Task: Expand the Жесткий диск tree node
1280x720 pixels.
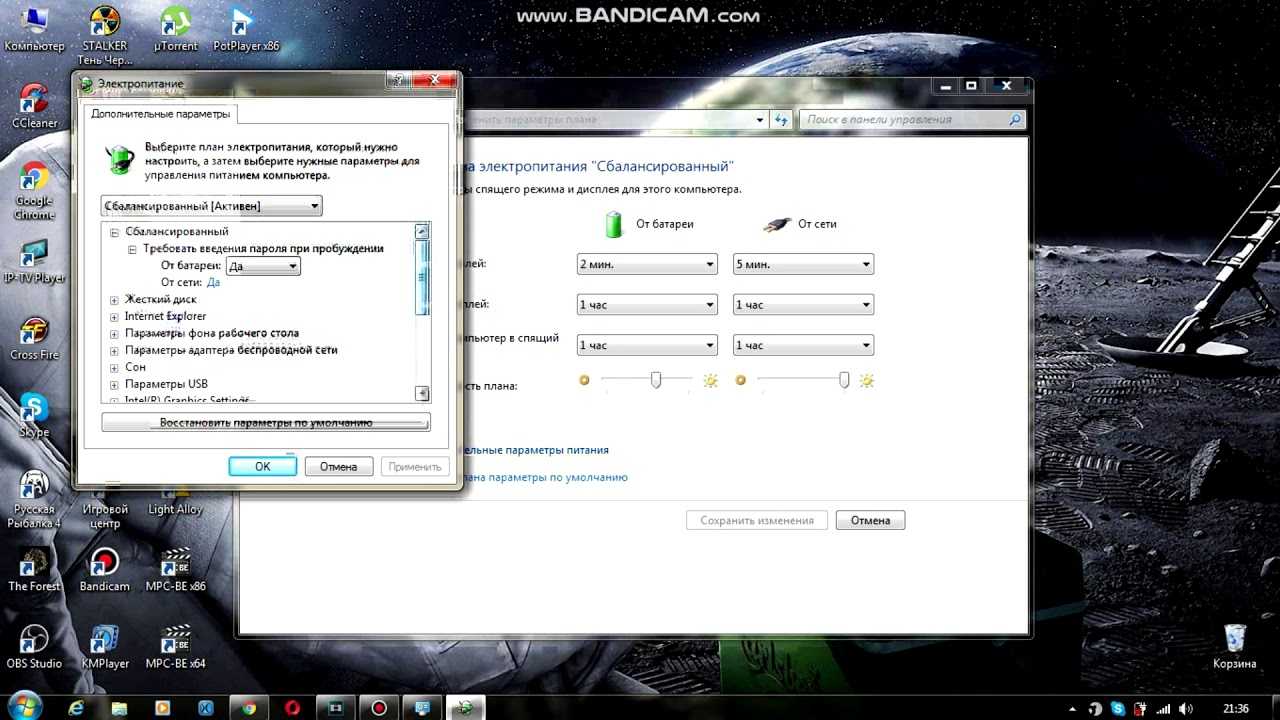Action: pos(114,300)
